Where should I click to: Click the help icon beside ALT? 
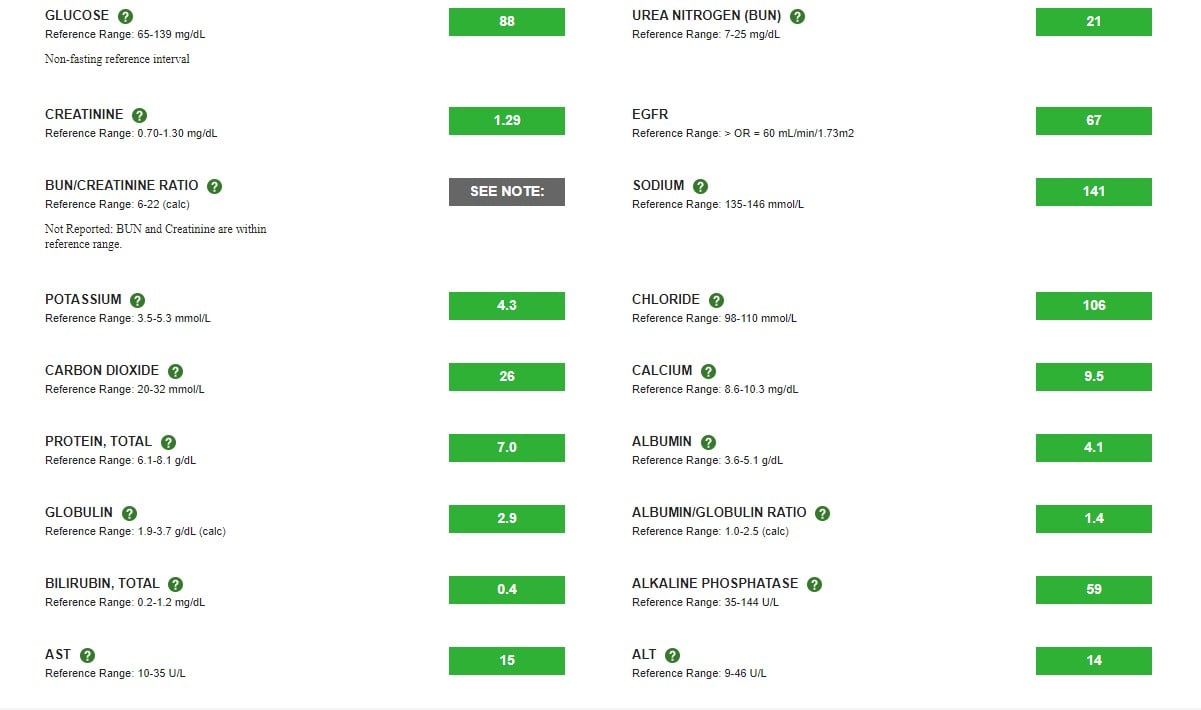(x=672, y=655)
